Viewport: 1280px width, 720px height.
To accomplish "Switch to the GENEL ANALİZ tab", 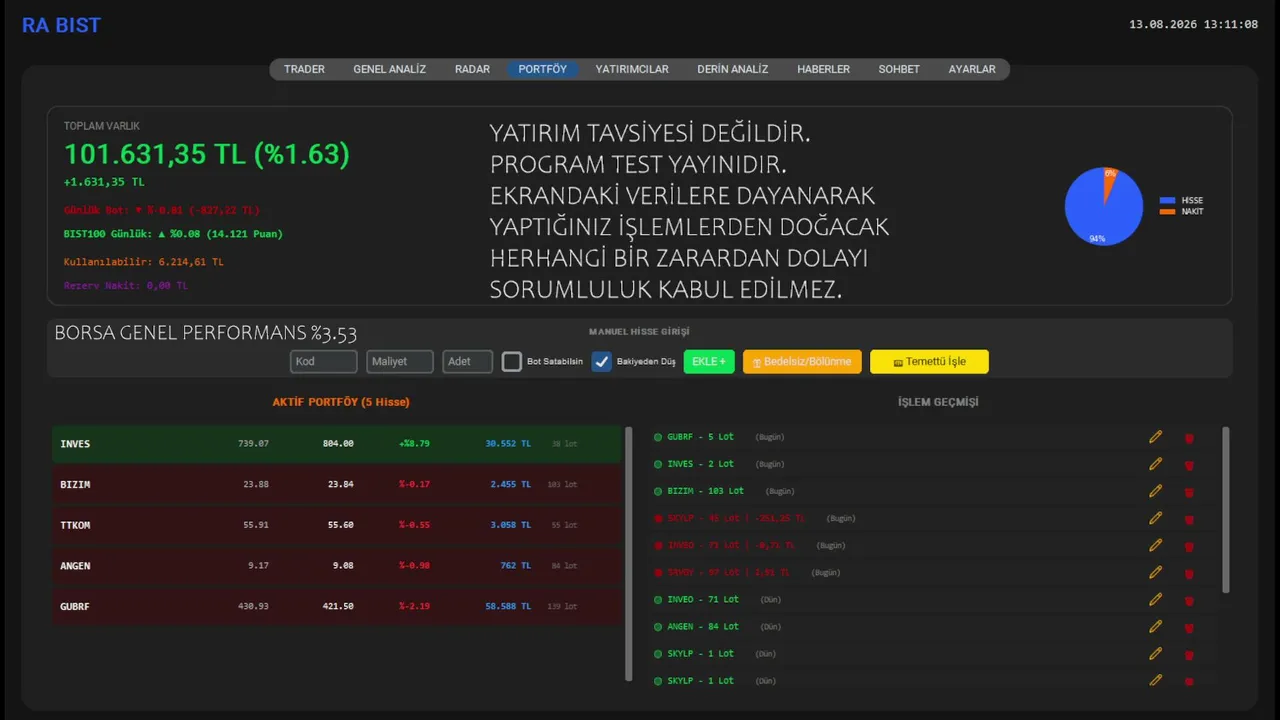I will (x=389, y=69).
